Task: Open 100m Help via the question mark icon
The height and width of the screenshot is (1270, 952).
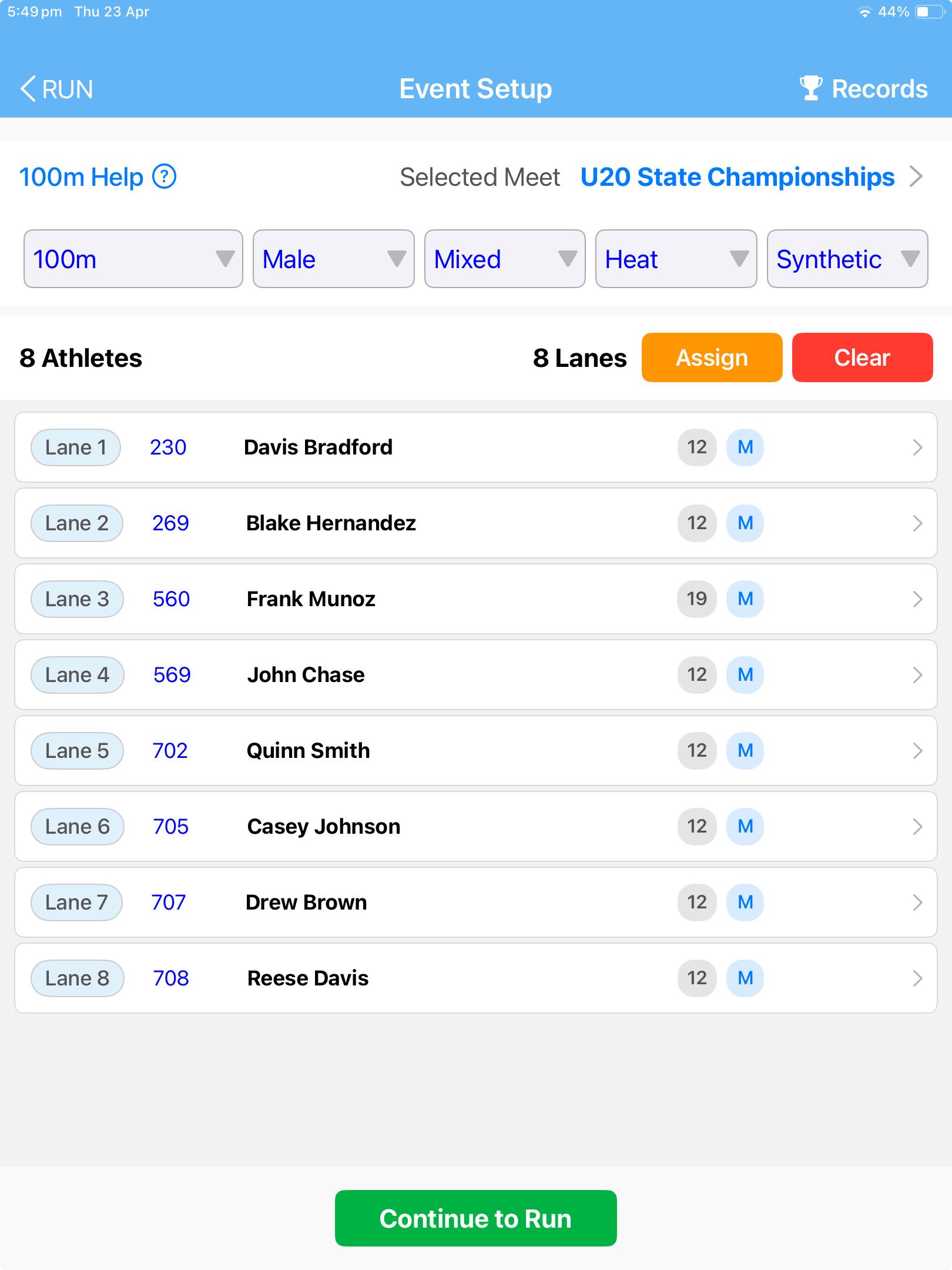Action: click(x=164, y=176)
